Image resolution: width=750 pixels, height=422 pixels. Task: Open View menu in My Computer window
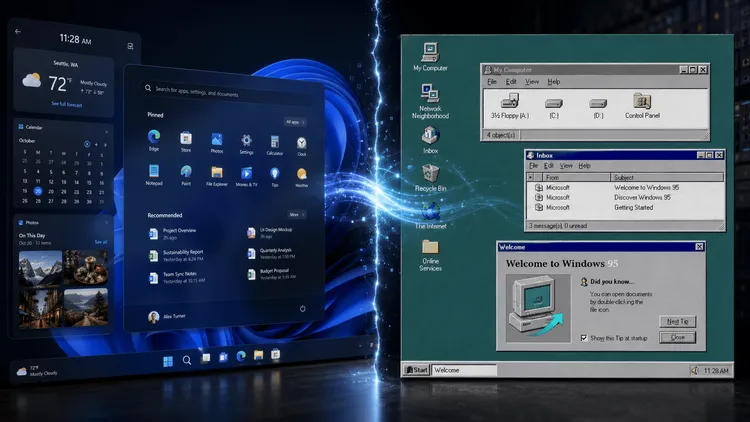(x=532, y=82)
